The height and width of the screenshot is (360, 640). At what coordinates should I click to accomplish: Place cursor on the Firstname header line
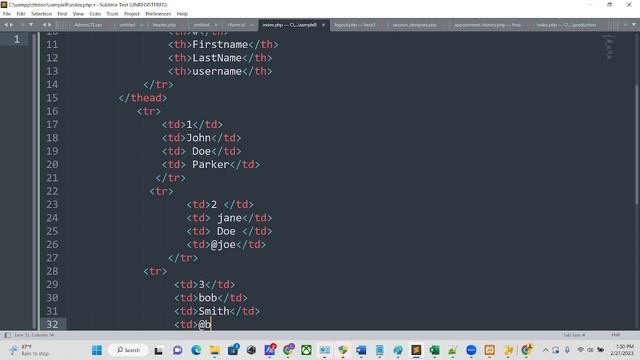click(223, 44)
